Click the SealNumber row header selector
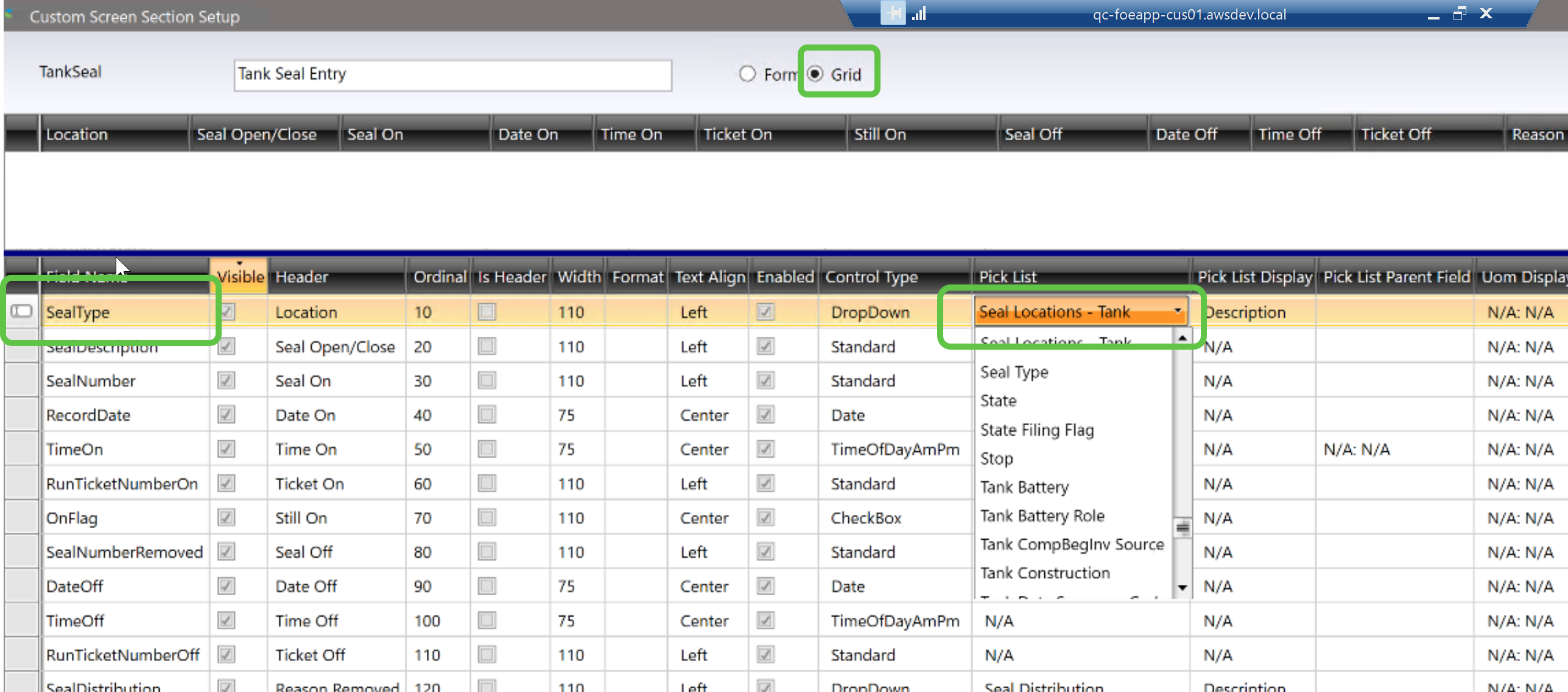The width and height of the screenshot is (1568, 692). pos(22,381)
